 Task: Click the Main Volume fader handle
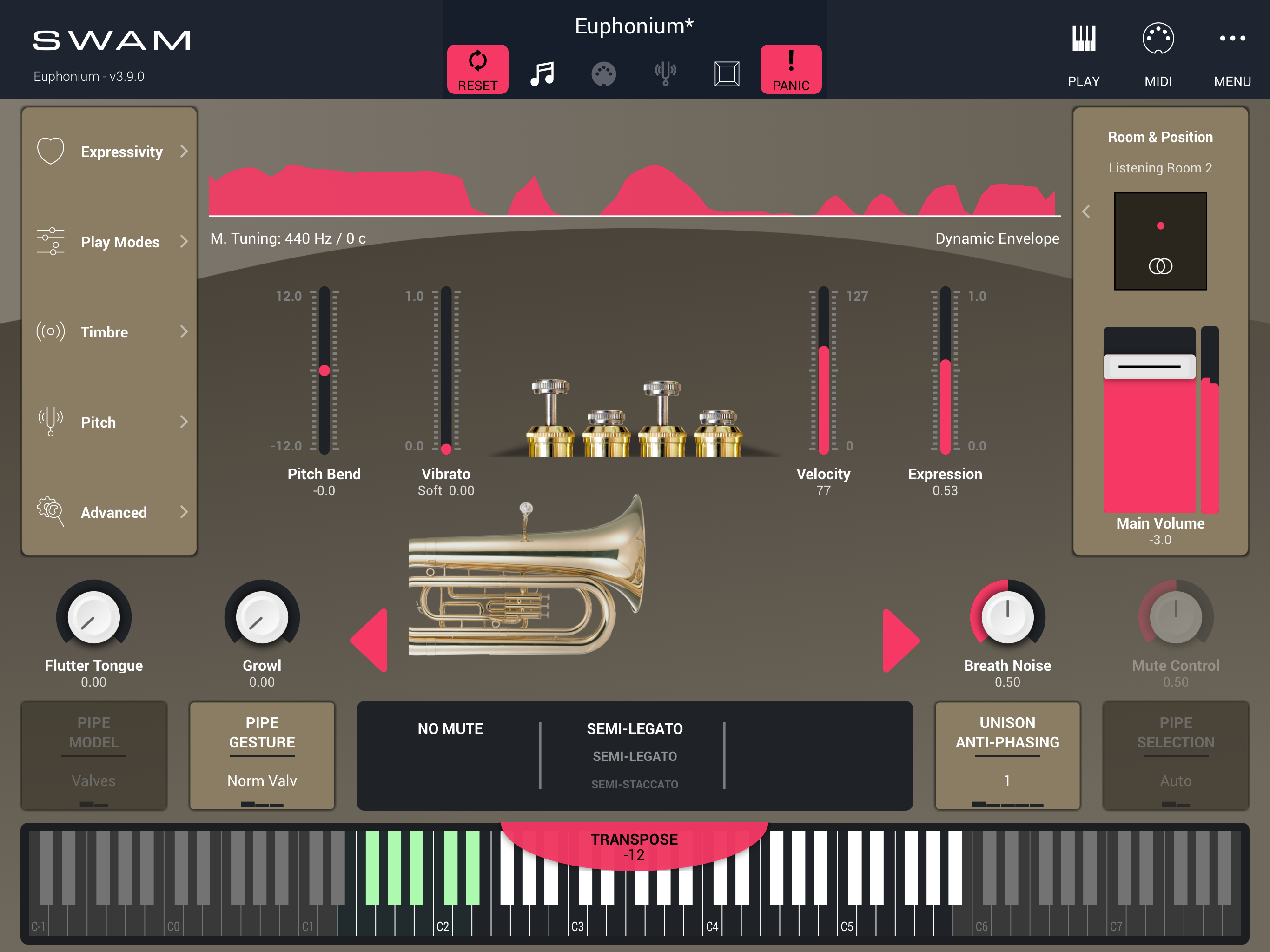tap(1149, 366)
